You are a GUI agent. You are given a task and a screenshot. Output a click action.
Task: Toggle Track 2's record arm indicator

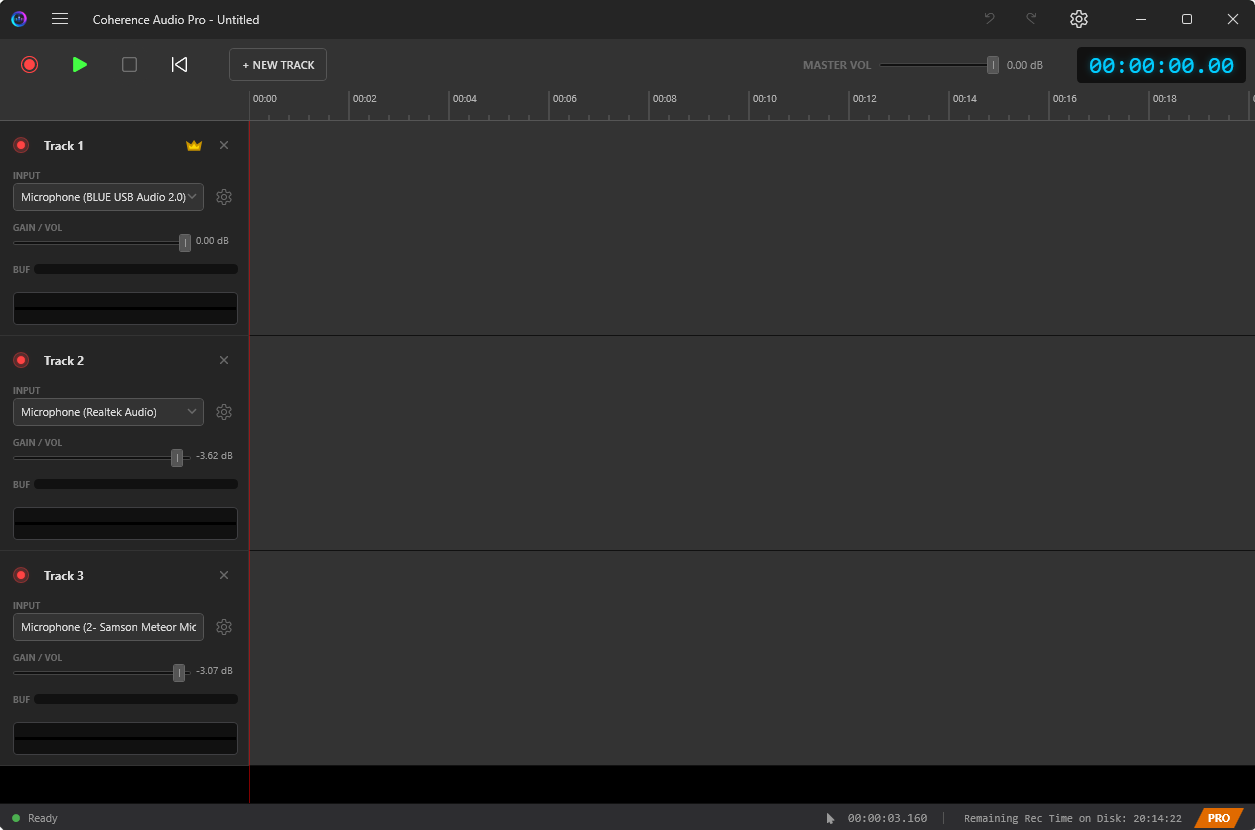pos(21,360)
